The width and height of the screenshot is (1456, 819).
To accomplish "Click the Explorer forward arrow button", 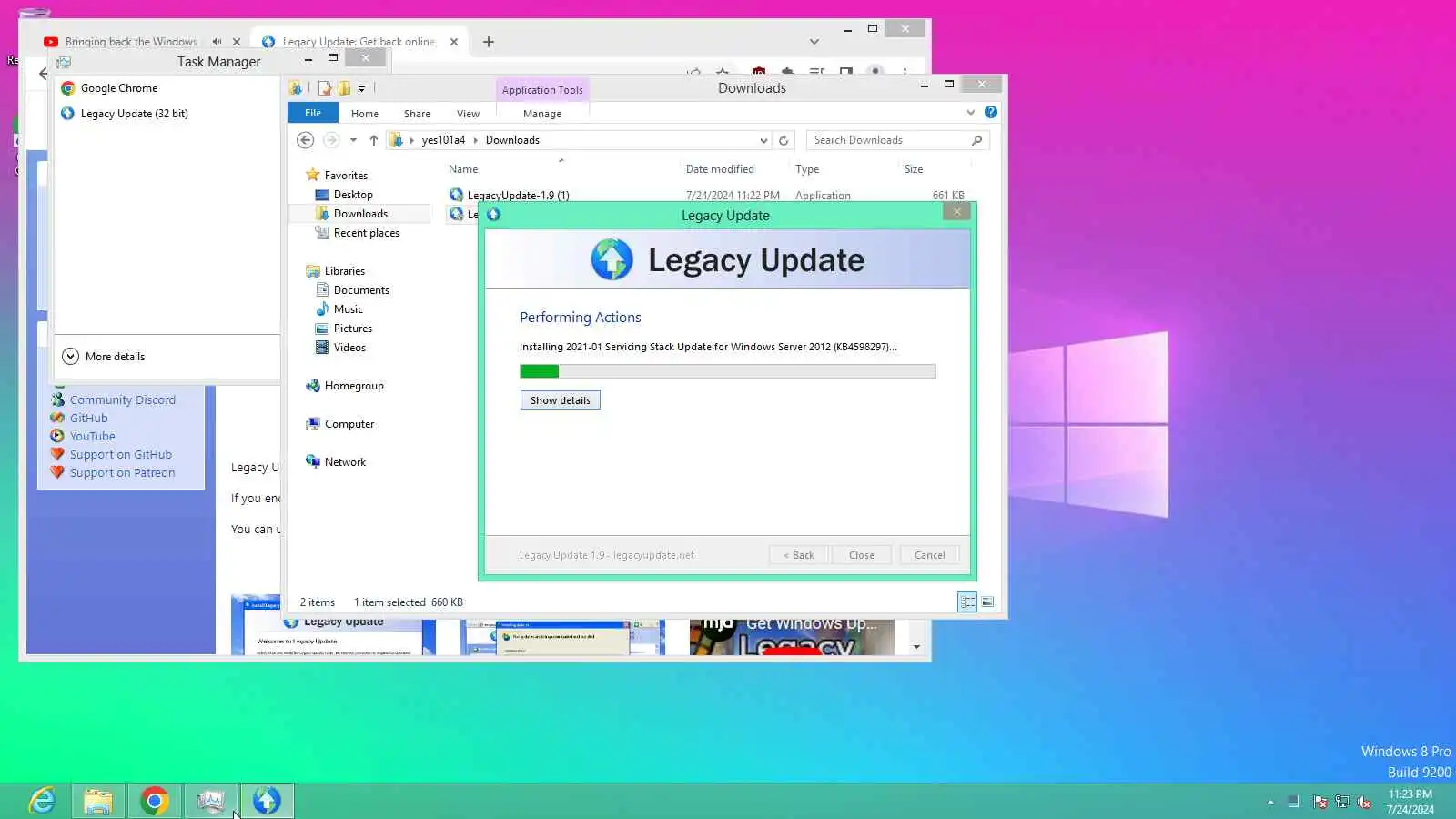I will (331, 140).
